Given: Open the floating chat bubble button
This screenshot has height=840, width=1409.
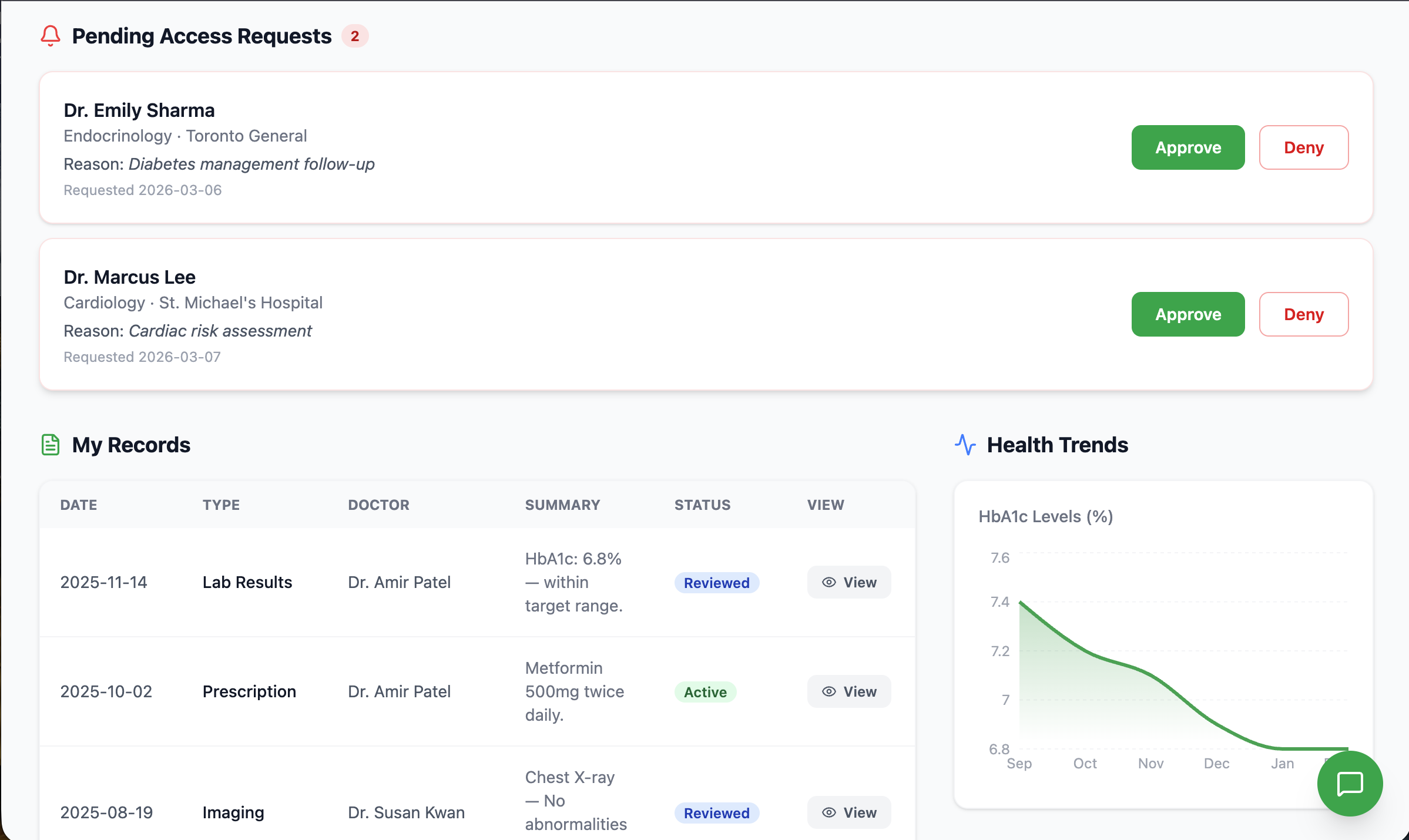Looking at the screenshot, I should coord(1350,784).
